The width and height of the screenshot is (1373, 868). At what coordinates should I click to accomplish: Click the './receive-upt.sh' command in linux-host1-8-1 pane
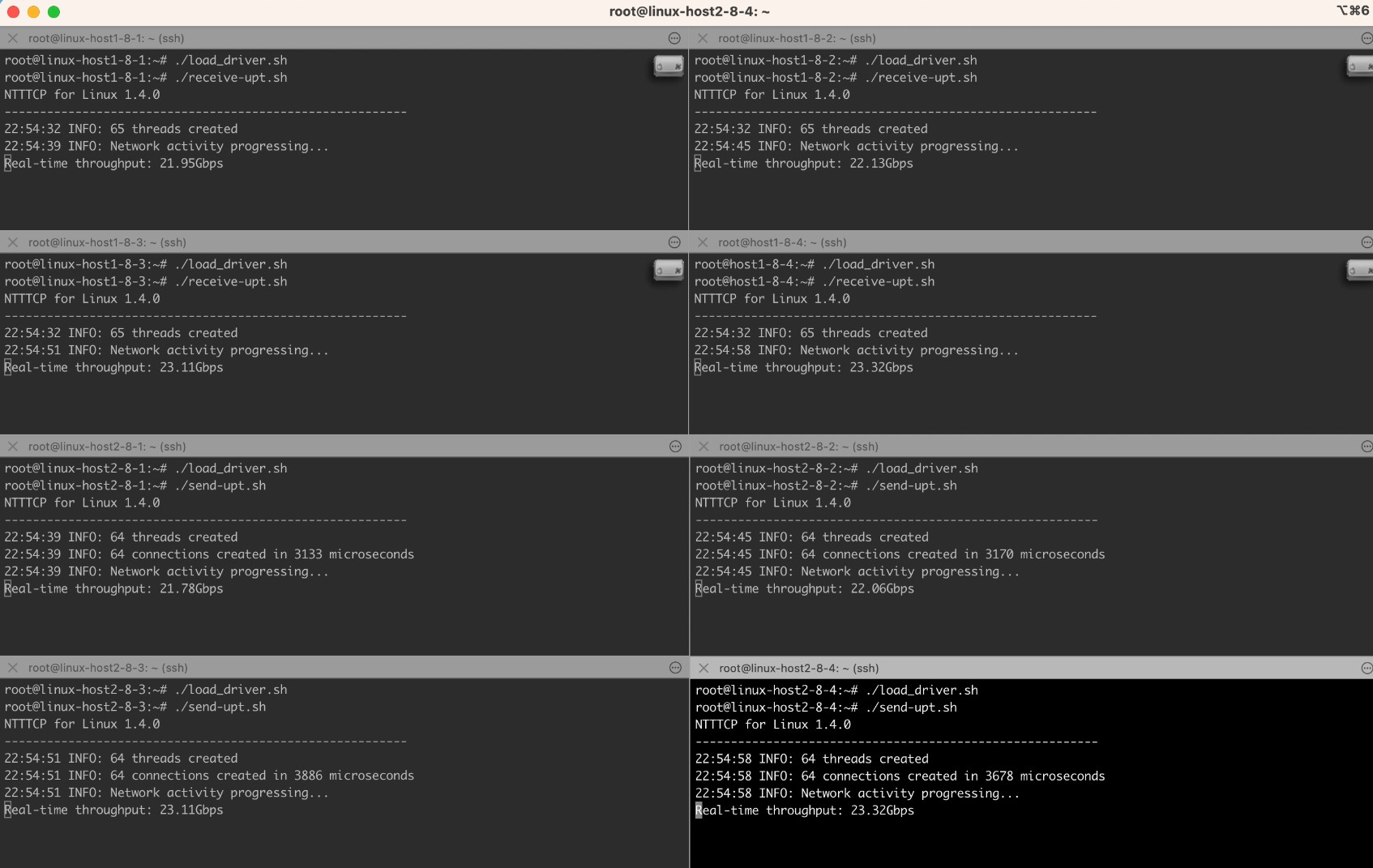231,78
